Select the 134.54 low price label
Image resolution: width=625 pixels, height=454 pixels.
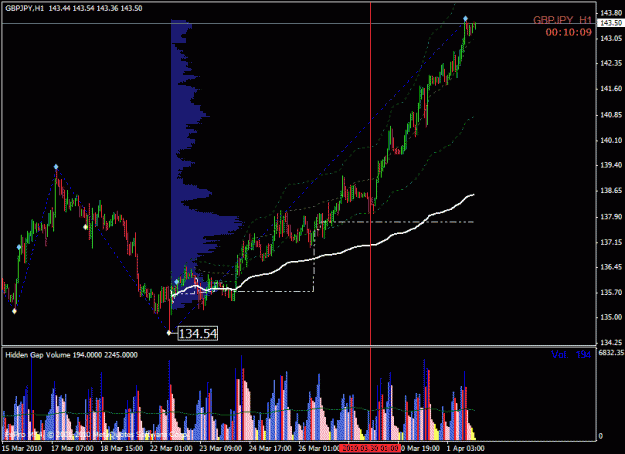[198, 333]
